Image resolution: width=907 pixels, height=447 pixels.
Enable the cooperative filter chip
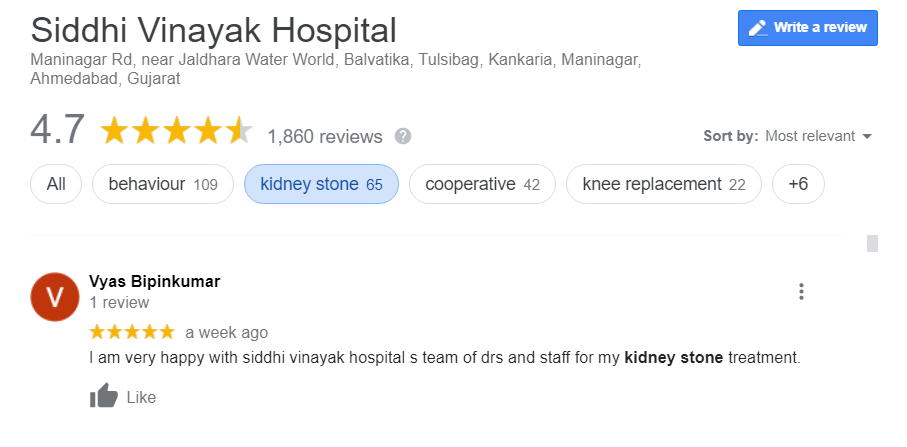482,184
